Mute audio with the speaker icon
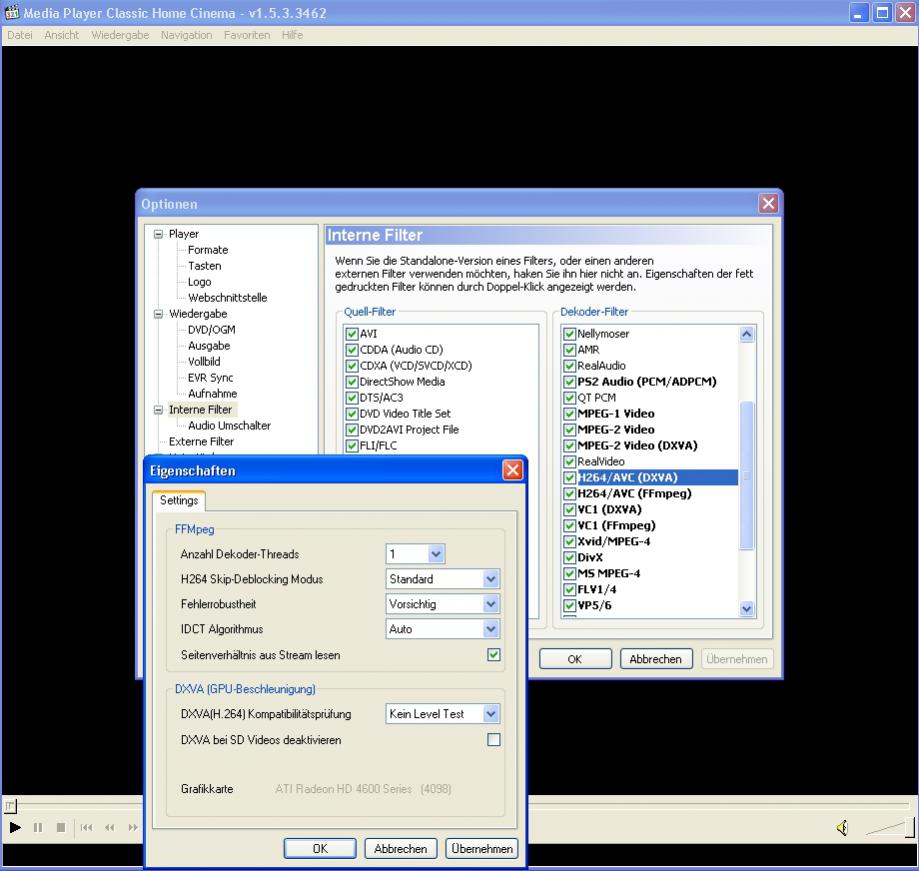This screenshot has width=919, height=871. (842, 828)
